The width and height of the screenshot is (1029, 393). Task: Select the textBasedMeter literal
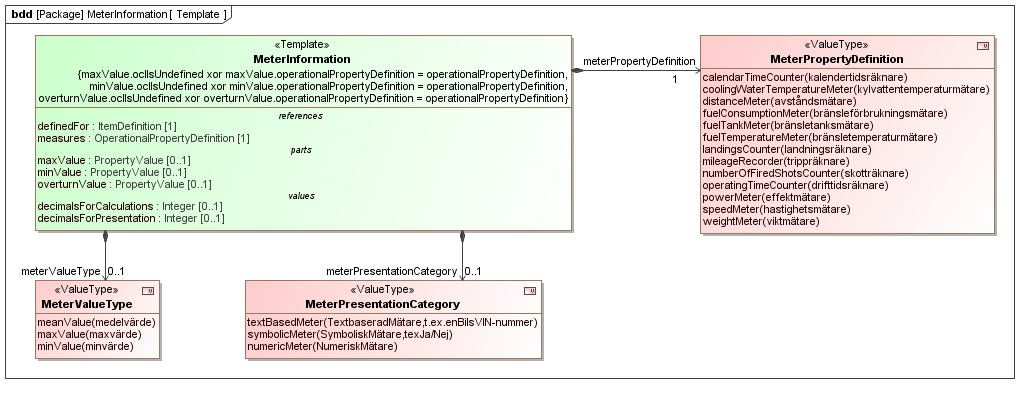point(392,322)
